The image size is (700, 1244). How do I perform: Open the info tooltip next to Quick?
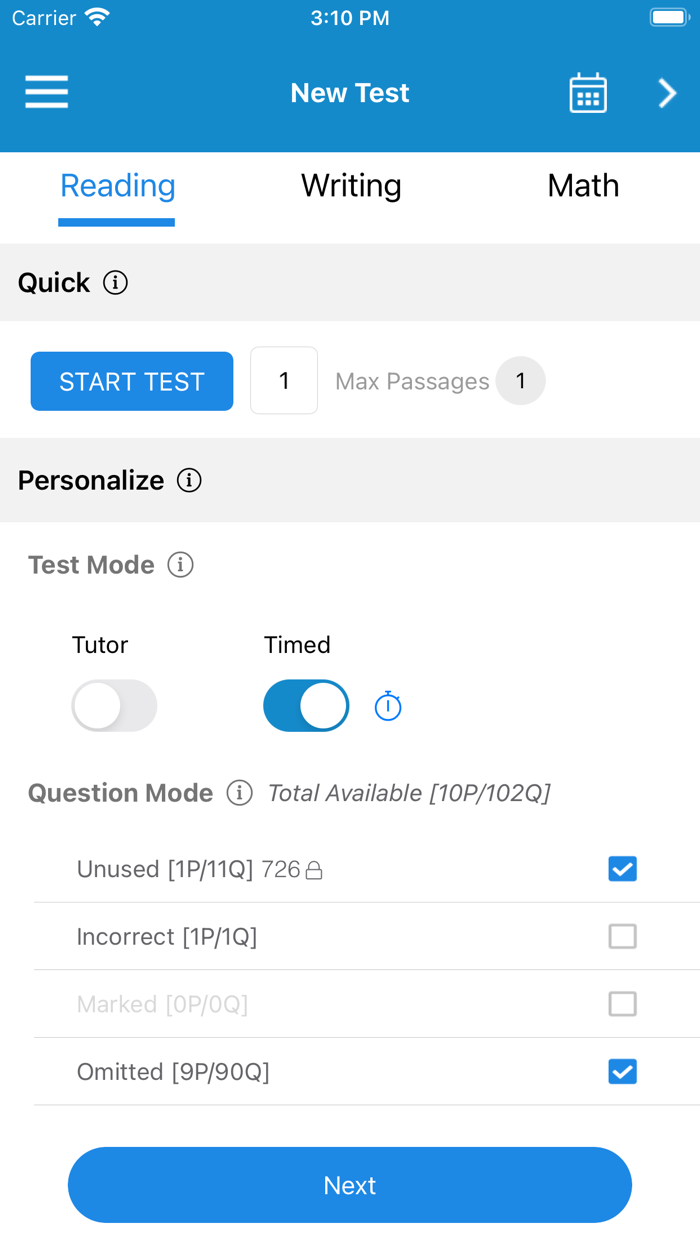117,283
